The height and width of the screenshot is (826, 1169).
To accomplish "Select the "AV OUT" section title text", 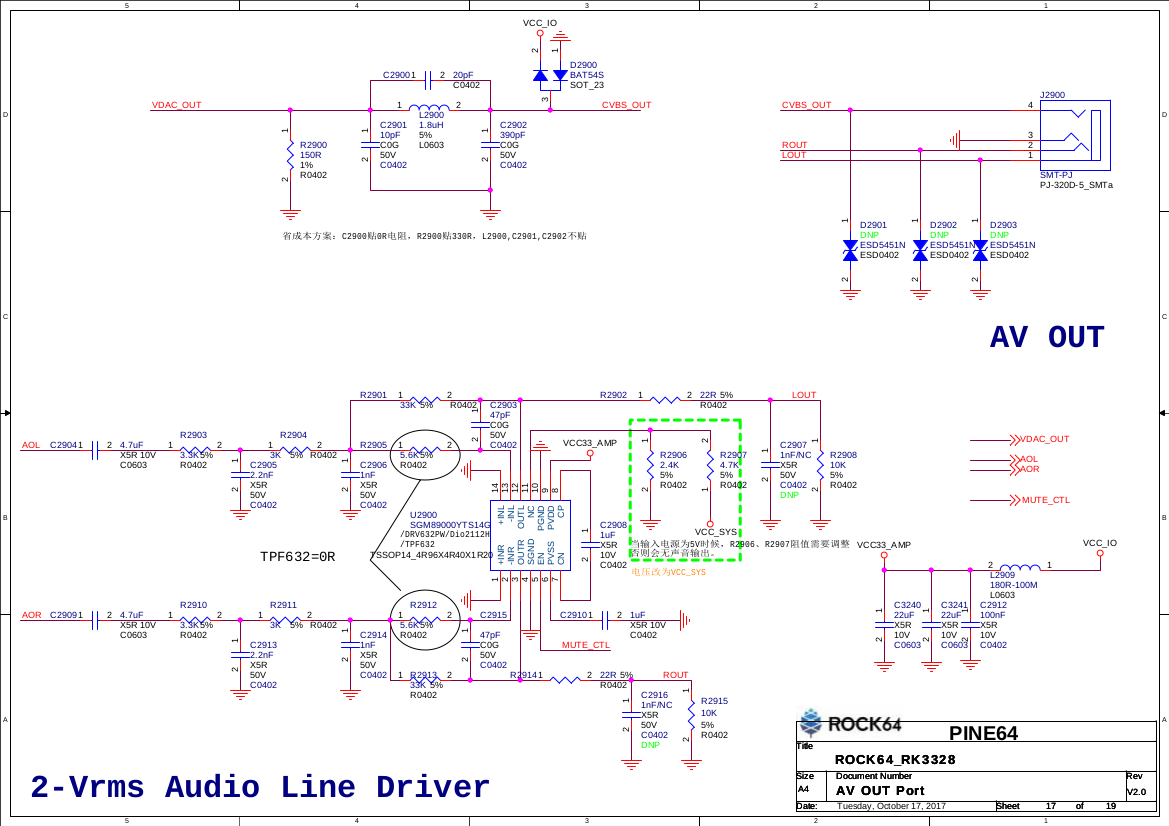I will 1046,338.
